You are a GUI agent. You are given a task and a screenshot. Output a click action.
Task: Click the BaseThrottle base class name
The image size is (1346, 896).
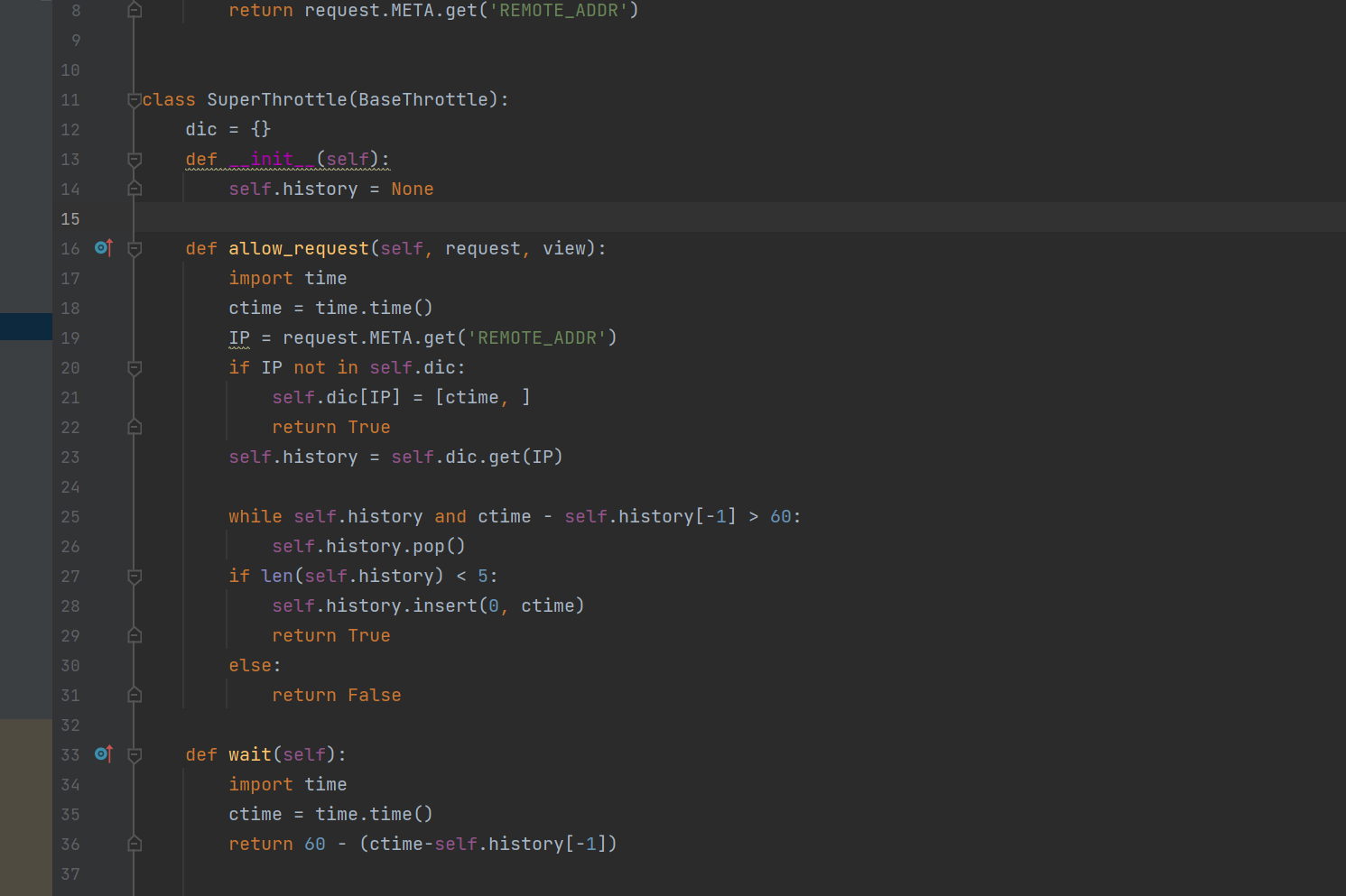click(423, 99)
